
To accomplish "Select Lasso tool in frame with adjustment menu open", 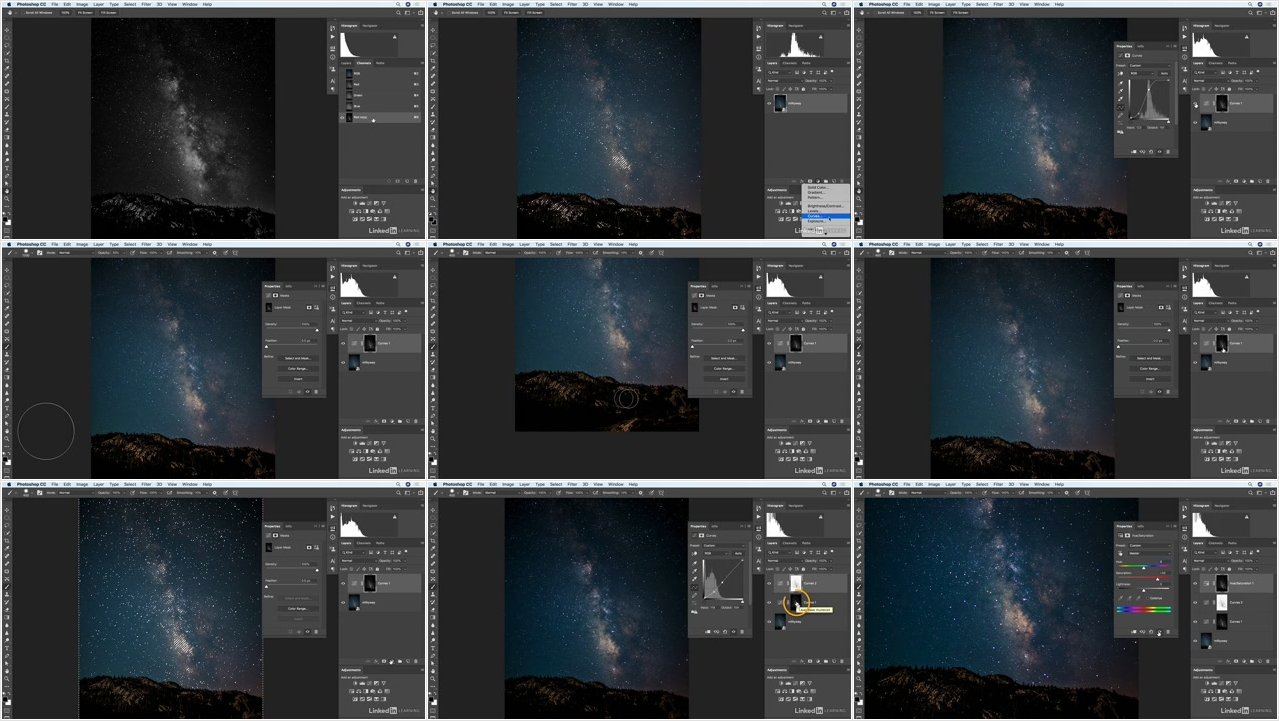I will pos(433,45).
